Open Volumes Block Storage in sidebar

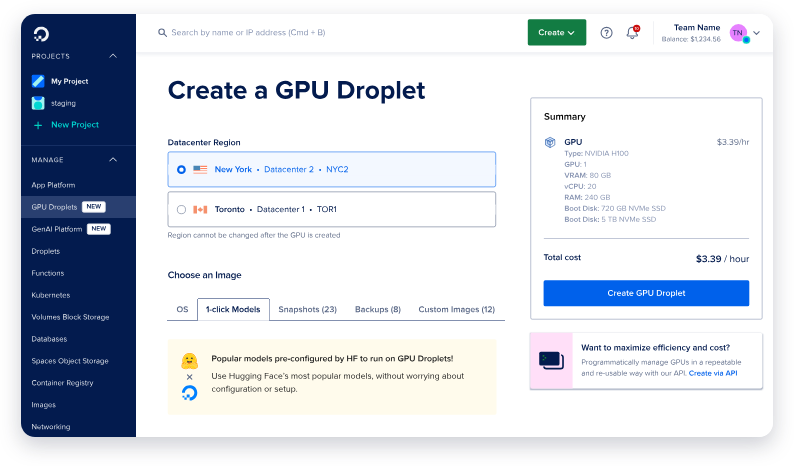[70, 317]
